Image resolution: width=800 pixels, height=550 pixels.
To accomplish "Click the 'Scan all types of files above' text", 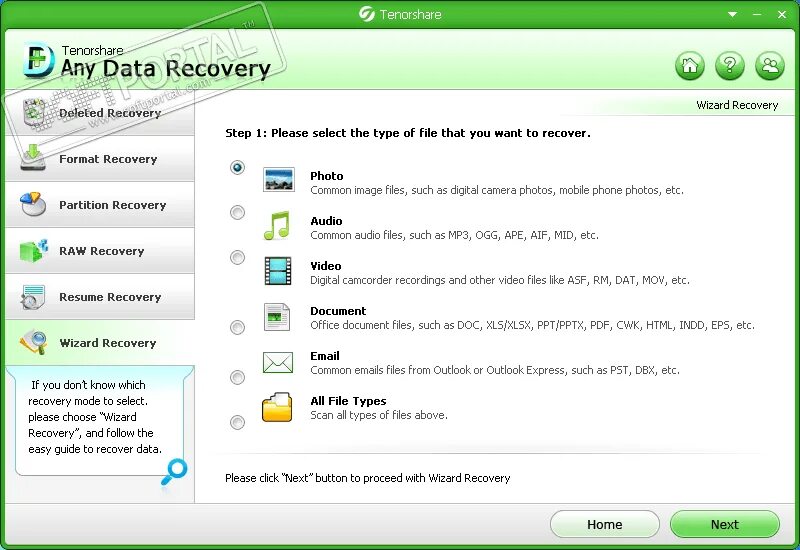I will click(379, 415).
